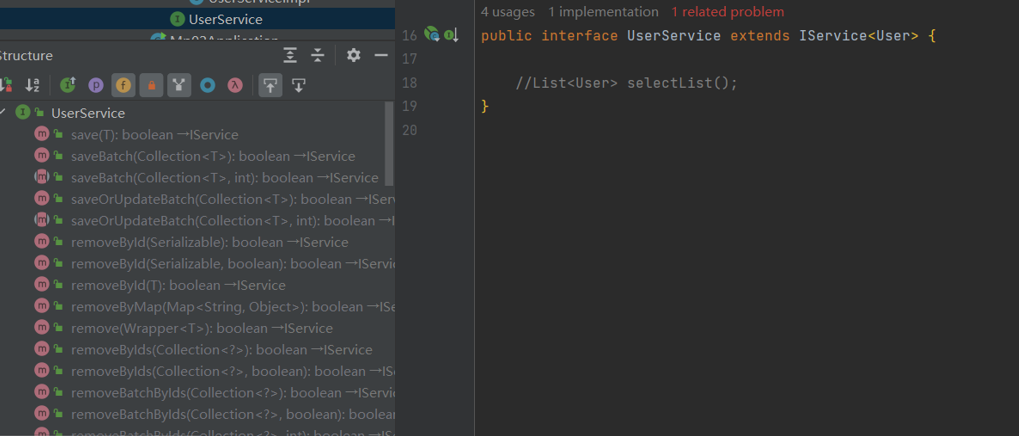Click the implemented-interface gutter icon on line 16

[452, 35]
